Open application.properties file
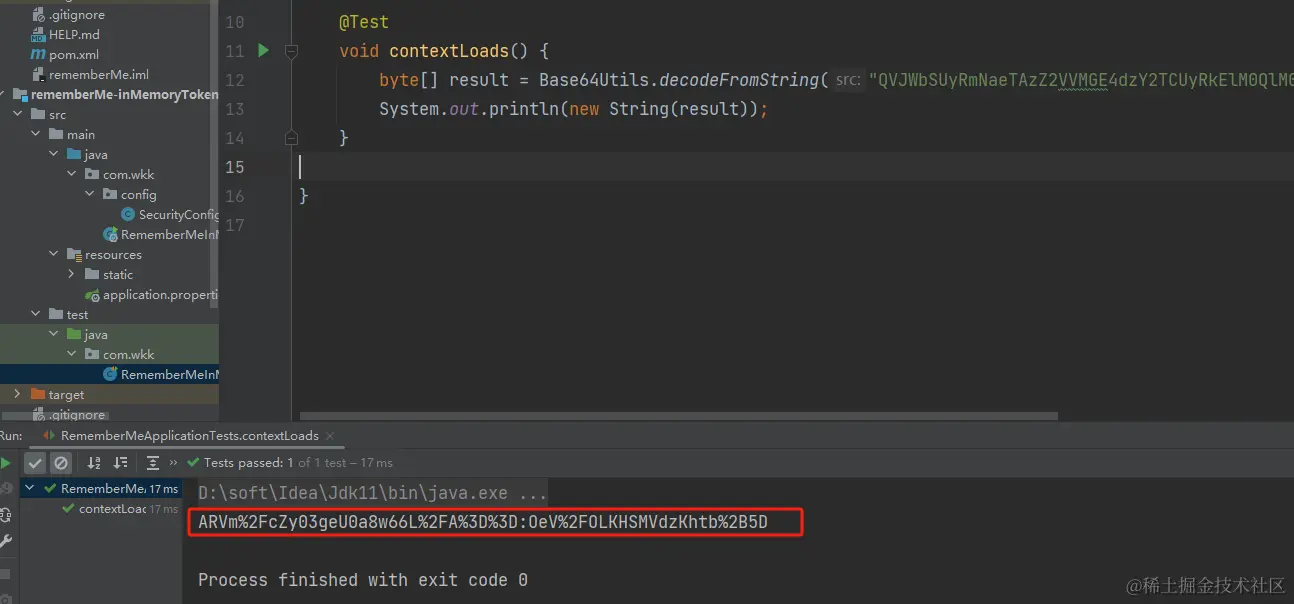Image resolution: width=1294 pixels, height=604 pixels. 160,295
